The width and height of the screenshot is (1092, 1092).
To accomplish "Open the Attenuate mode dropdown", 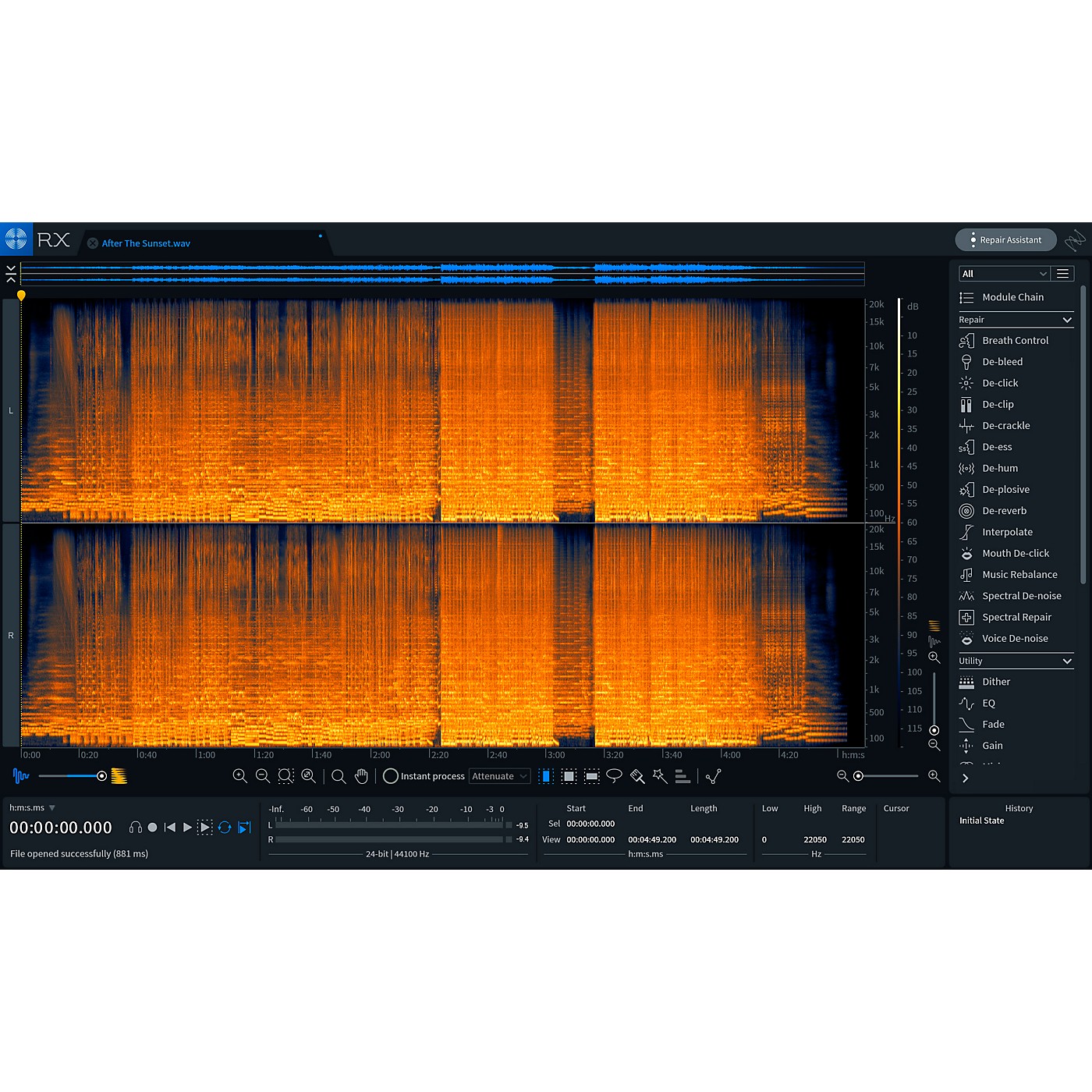I will click(499, 776).
